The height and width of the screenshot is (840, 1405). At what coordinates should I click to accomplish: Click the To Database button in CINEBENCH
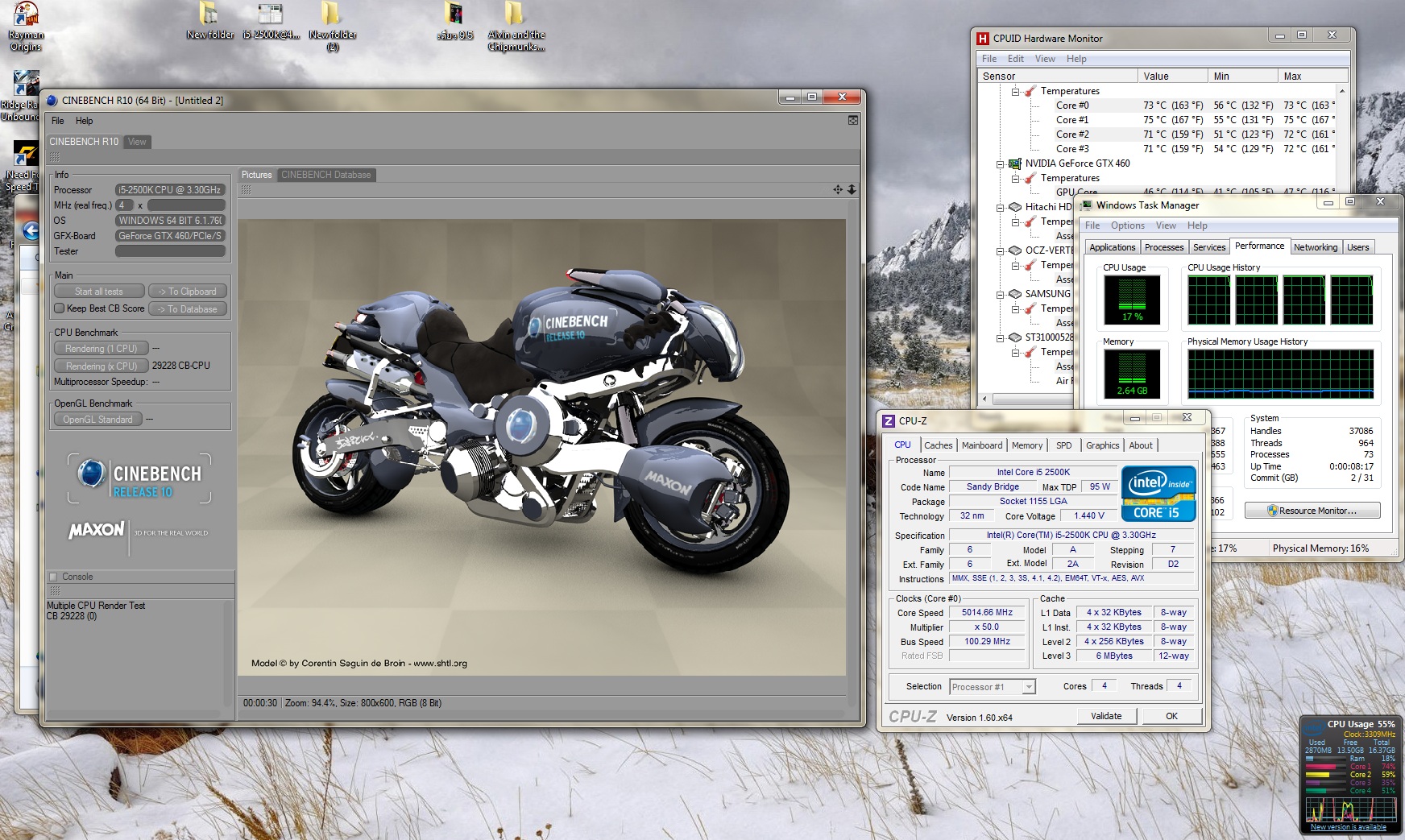(x=188, y=309)
